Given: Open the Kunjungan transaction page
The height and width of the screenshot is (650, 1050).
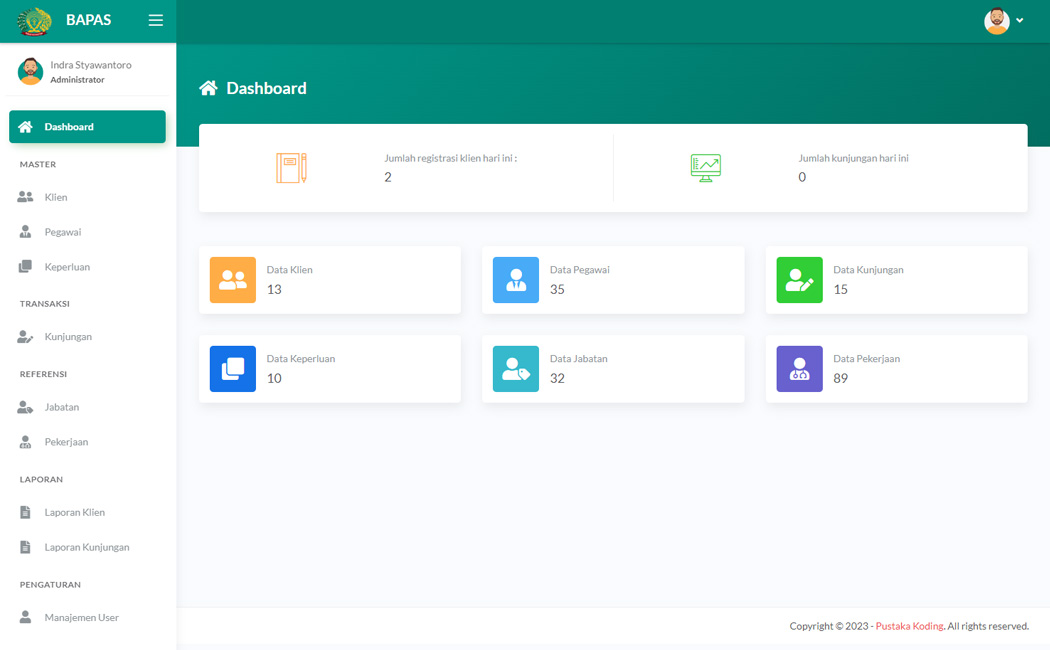Looking at the screenshot, I should coord(68,337).
